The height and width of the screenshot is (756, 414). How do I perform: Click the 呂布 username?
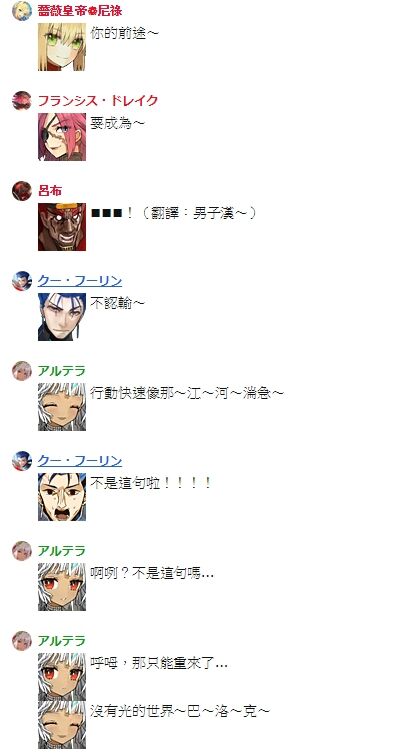[x=50, y=190]
